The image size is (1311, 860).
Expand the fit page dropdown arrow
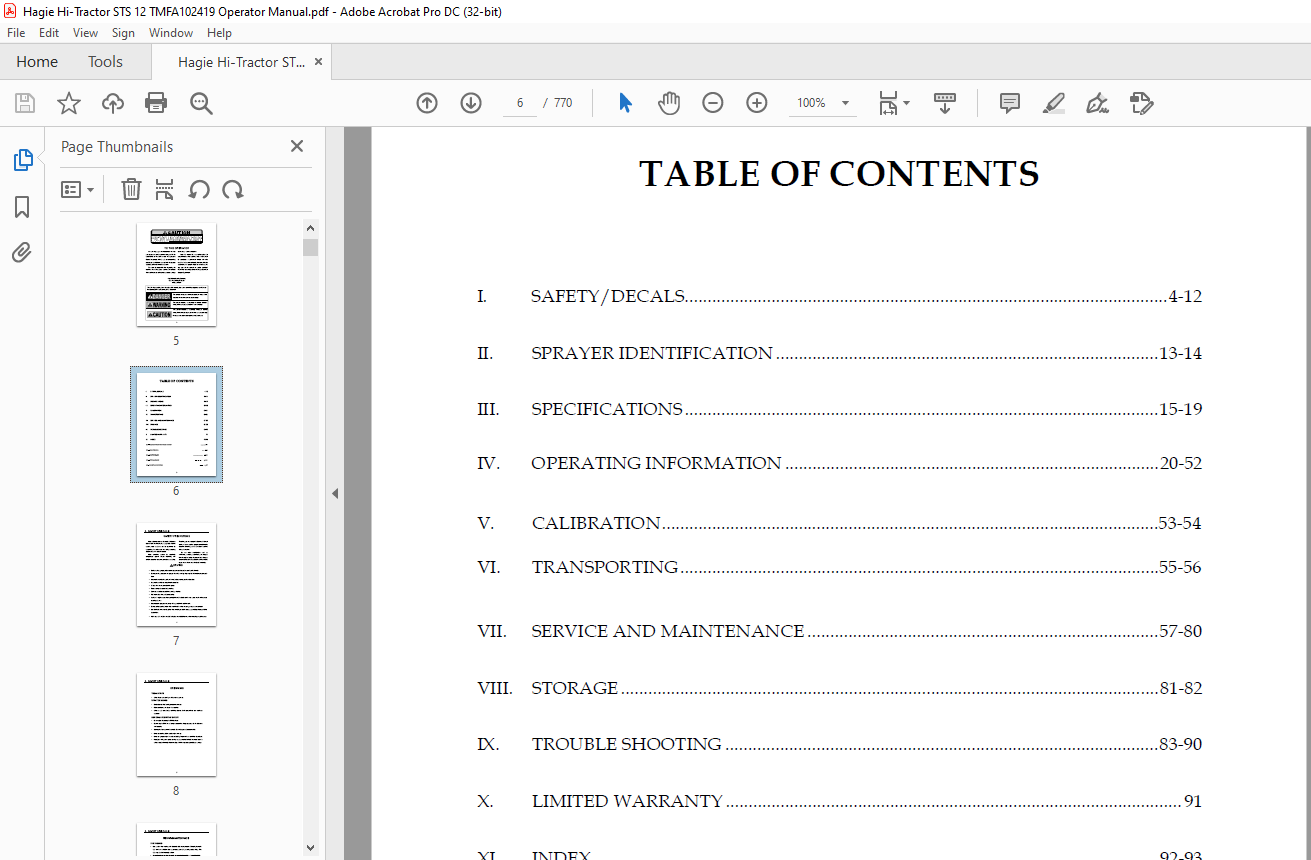click(x=906, y=103)
